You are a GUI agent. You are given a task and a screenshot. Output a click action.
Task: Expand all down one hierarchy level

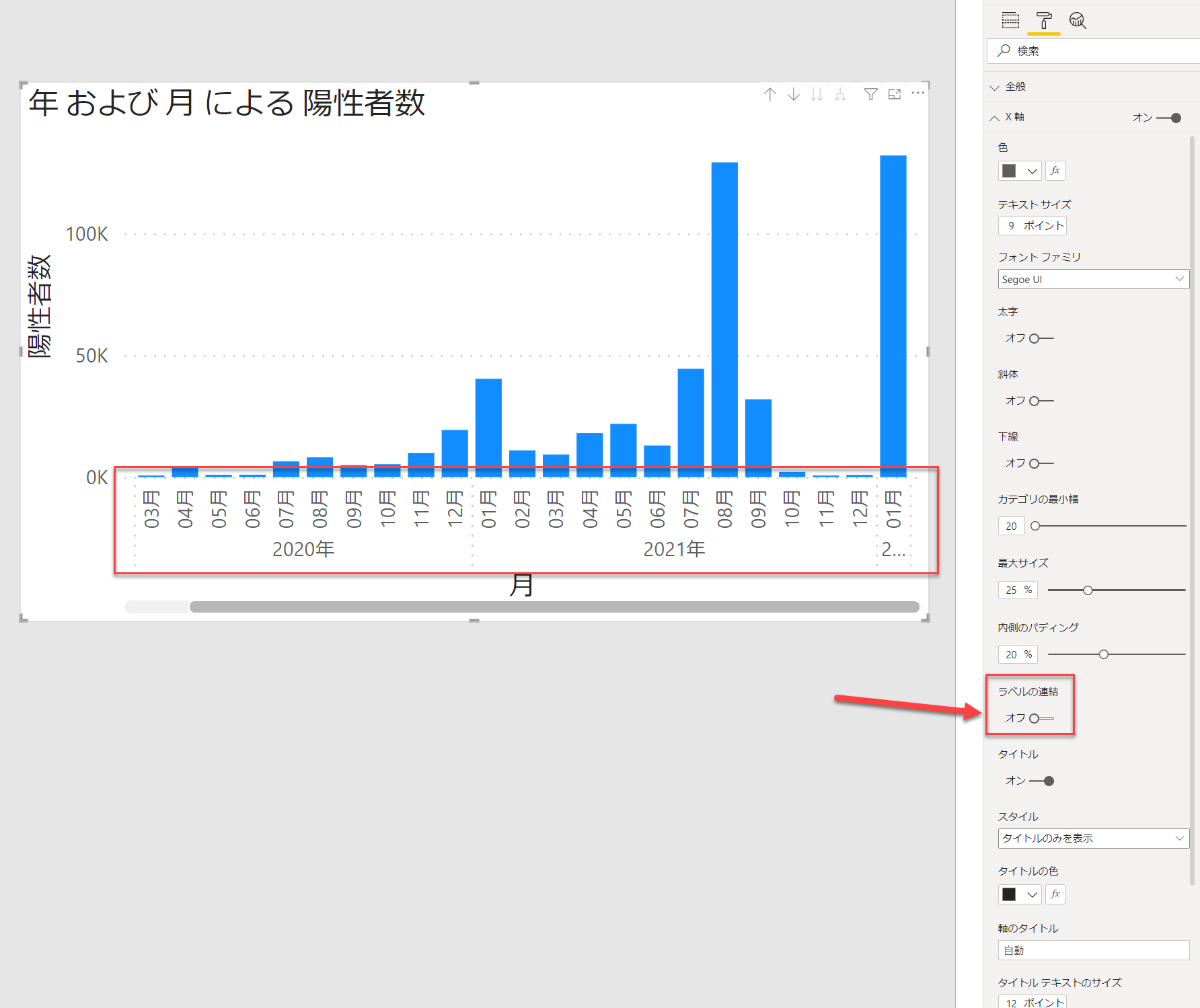point(840,94)
